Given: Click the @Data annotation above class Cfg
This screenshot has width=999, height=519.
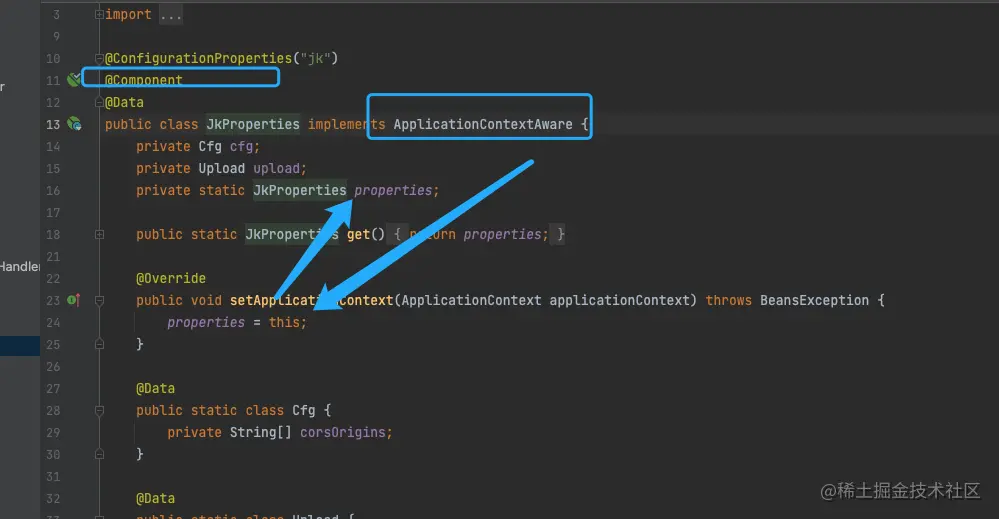Looking at the screenshot, I should (155, 388).
